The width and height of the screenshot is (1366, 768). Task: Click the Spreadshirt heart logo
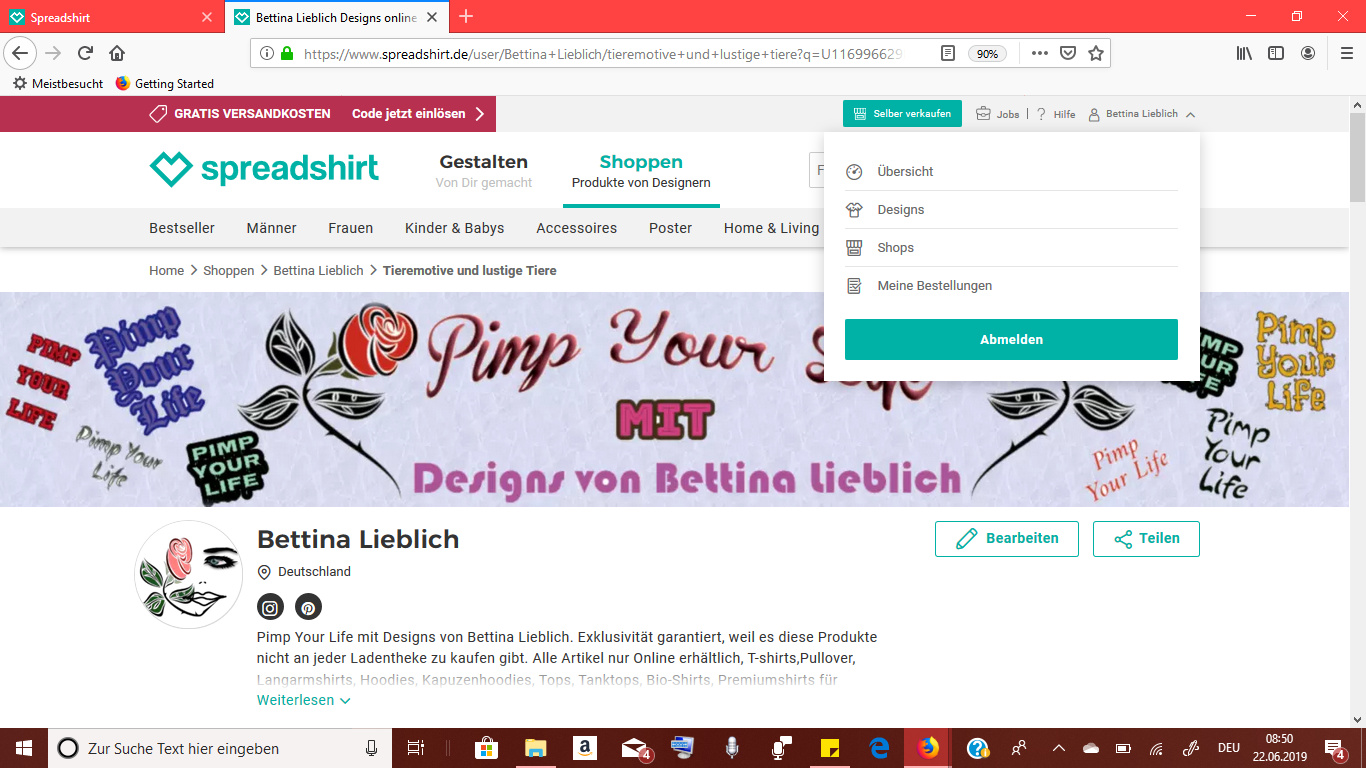coord(170,169)
